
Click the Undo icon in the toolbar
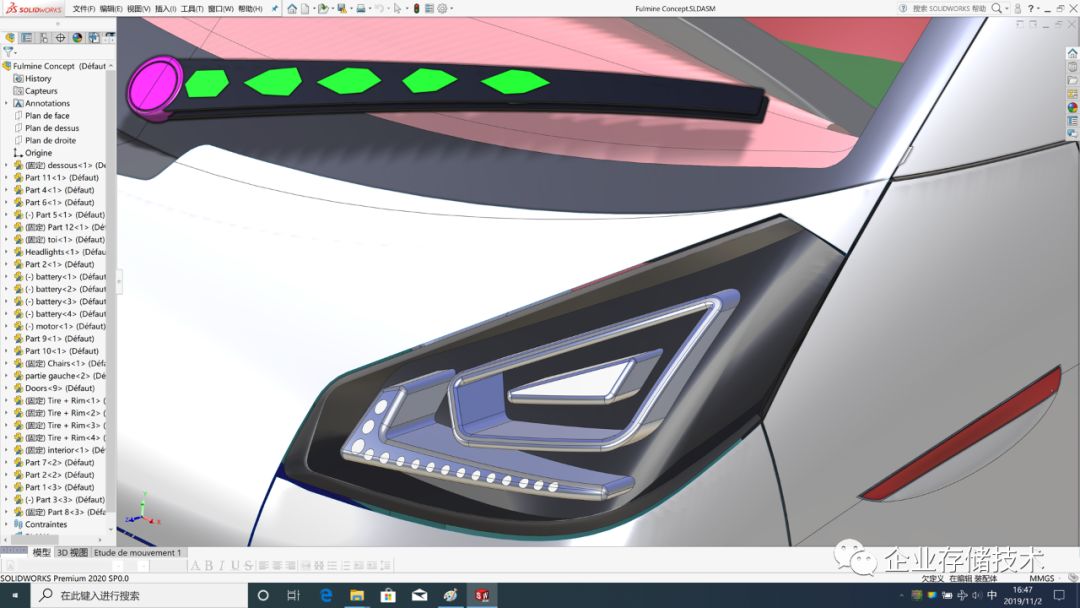pos(380,9)
